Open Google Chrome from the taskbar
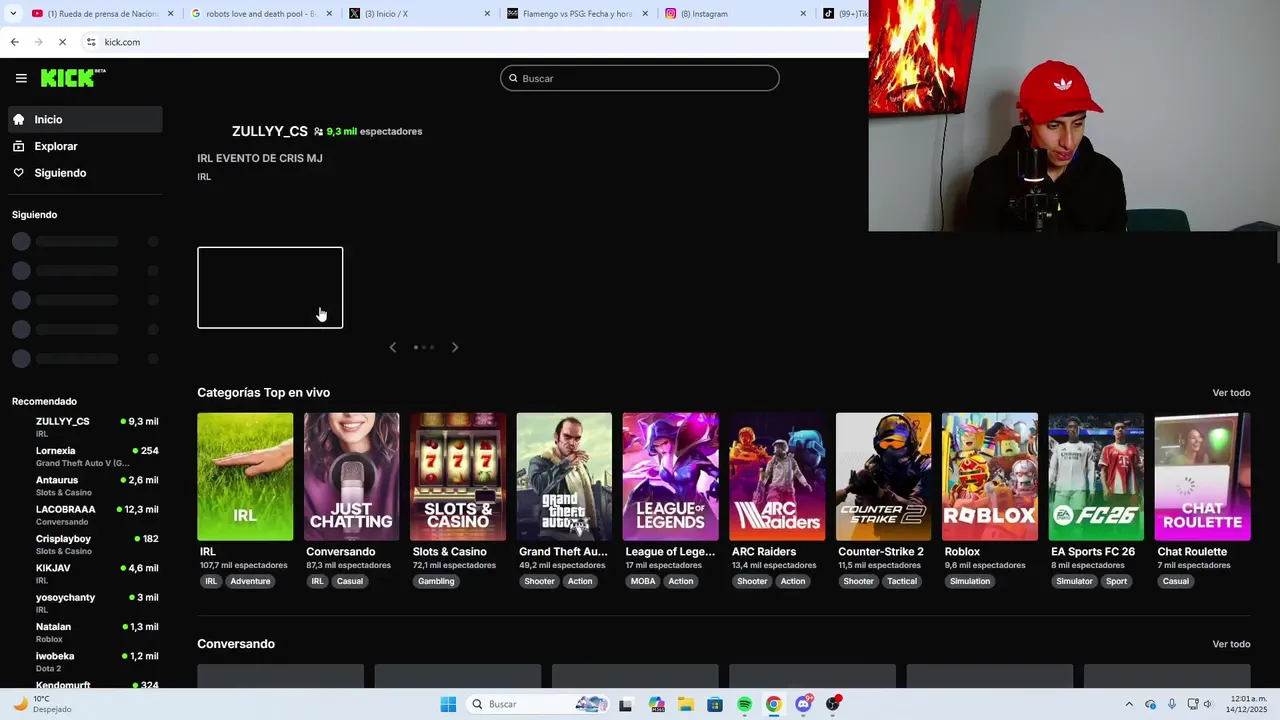This screenshot has width=1280, height=720. pos(773,704)
